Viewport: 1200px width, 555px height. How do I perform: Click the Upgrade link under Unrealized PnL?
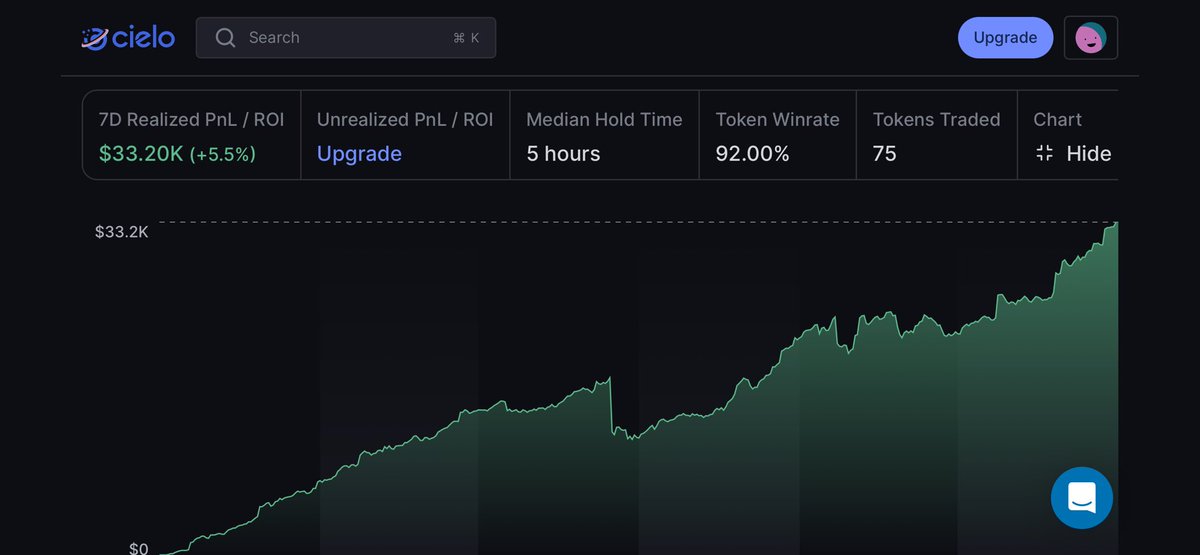359,154
